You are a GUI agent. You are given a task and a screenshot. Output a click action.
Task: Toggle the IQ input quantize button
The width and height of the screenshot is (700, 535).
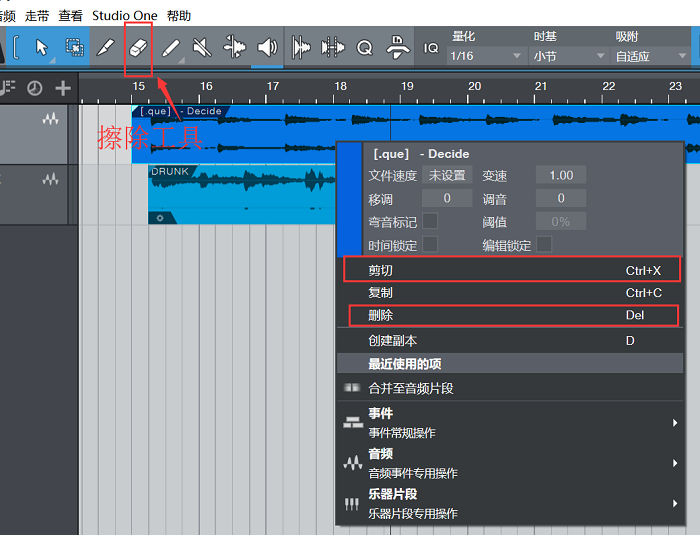pos(431,48)
